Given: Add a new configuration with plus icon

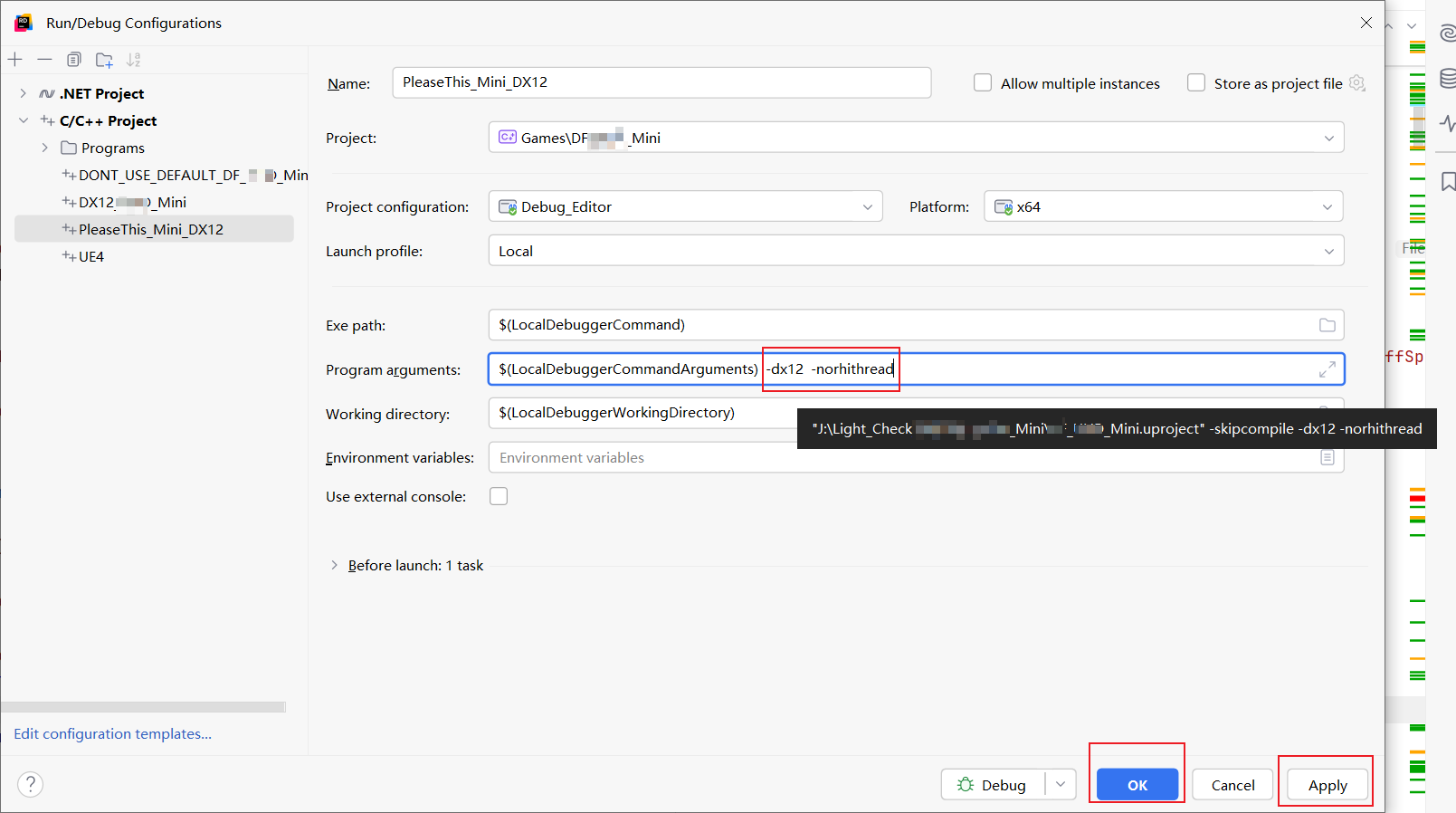Looking at the screenshot, I should (15, 60).
